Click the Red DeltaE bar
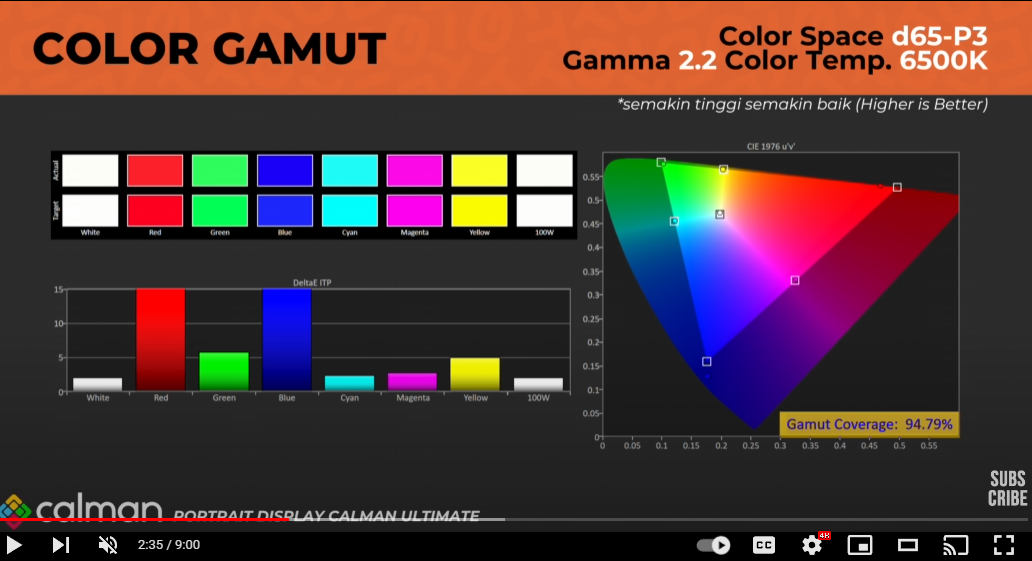1032x561 pixels. (161, 340)
